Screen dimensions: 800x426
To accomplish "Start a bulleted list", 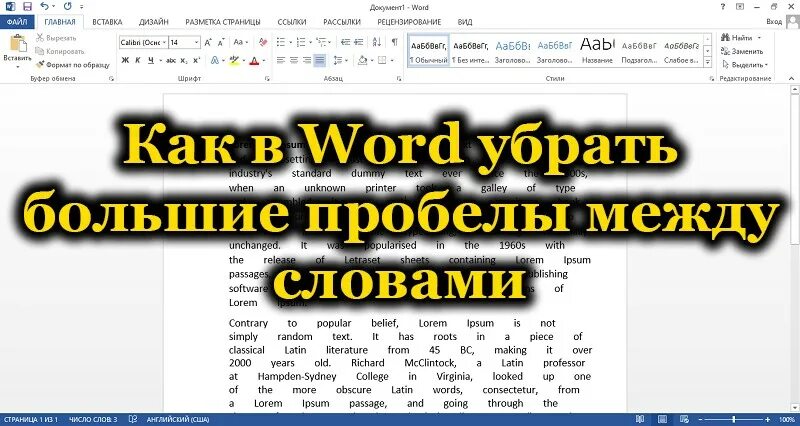I will 281,42.
